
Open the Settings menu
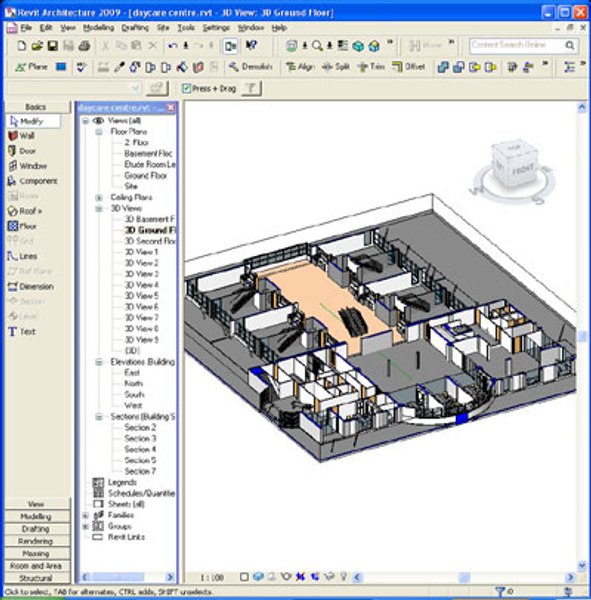click(x=216, y=28)
